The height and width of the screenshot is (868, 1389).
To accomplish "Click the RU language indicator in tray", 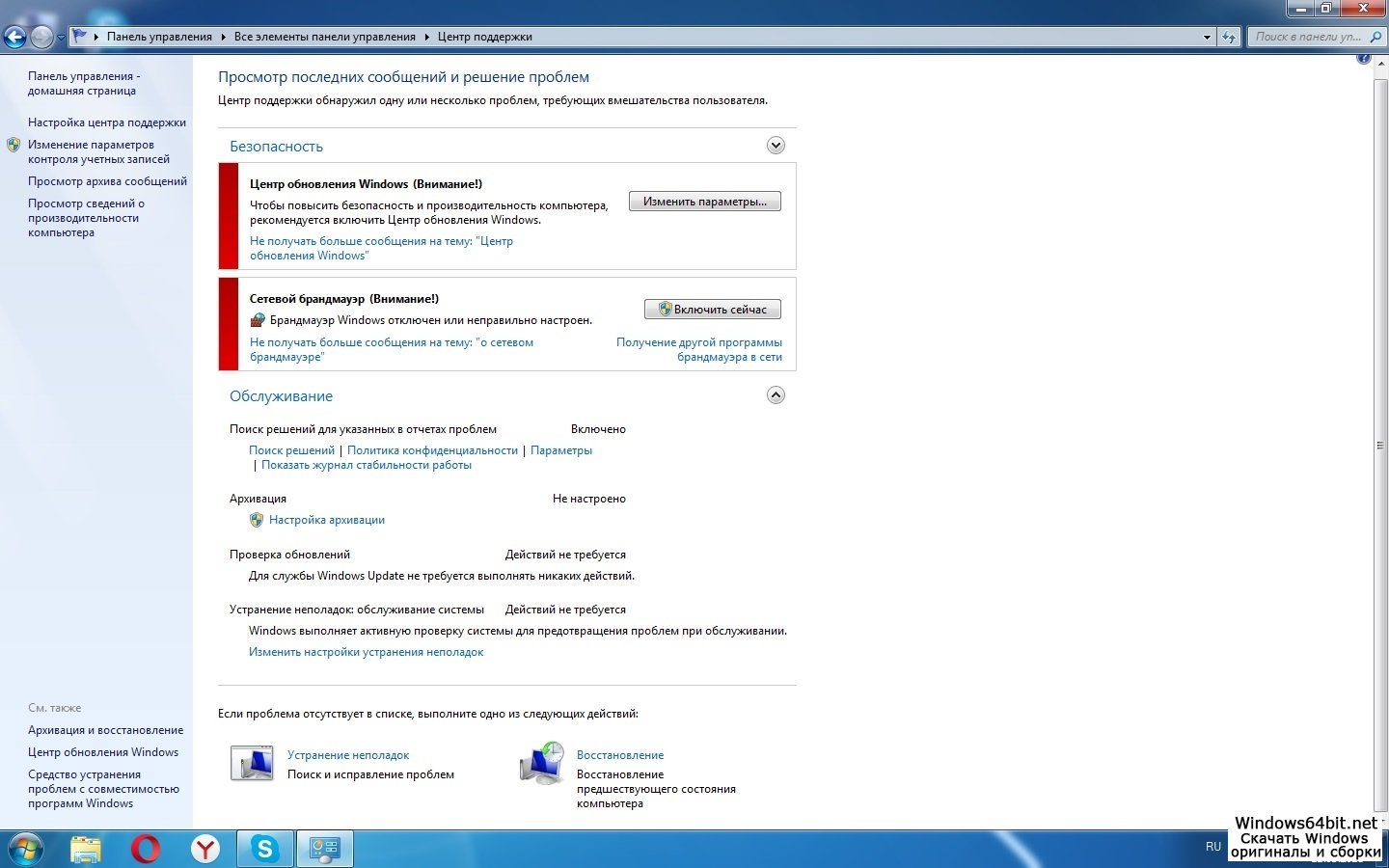I will [1212, 847].
